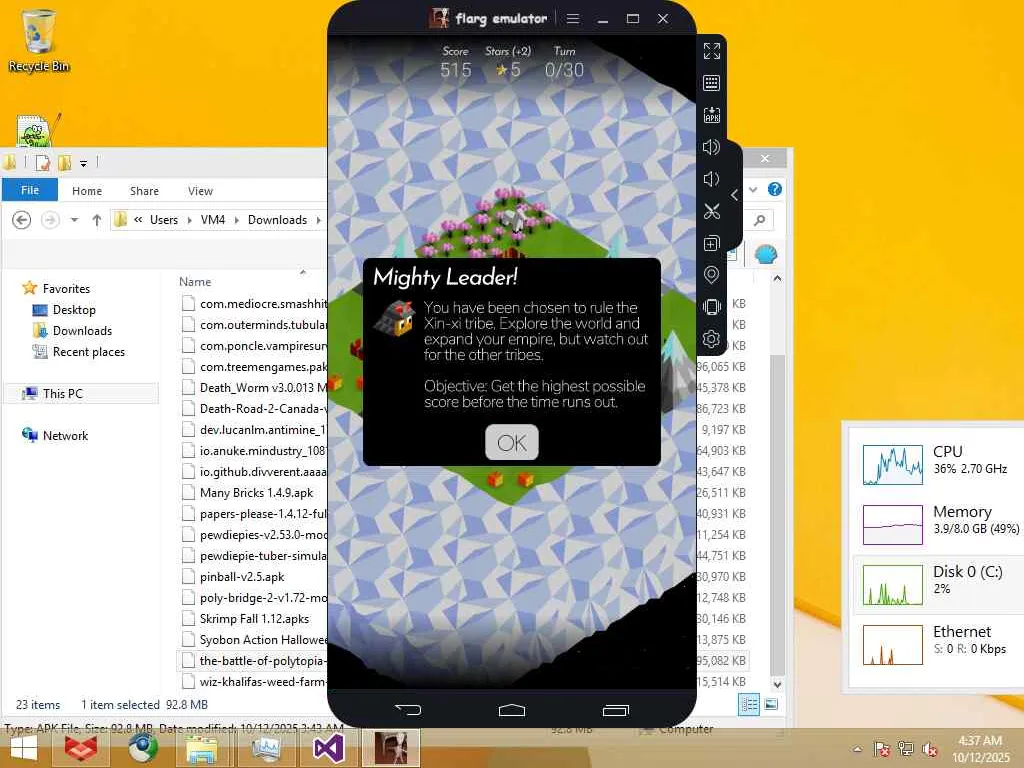Viewport: 1024px width, 768px height.
Task: Click VM4 in the address breadcrumb
Action: coord(212,220)
